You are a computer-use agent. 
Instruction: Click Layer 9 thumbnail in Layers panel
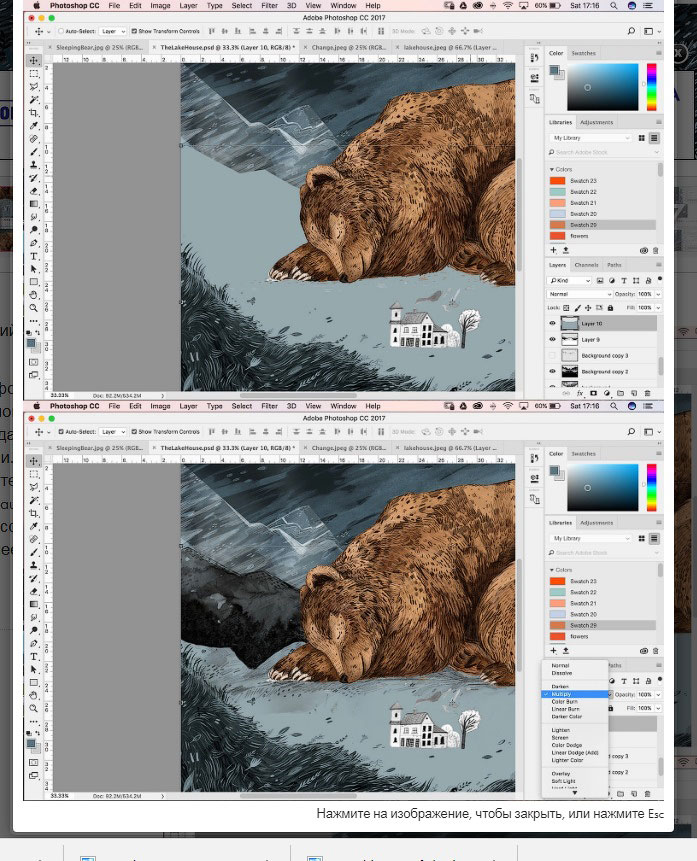(569, 339)
